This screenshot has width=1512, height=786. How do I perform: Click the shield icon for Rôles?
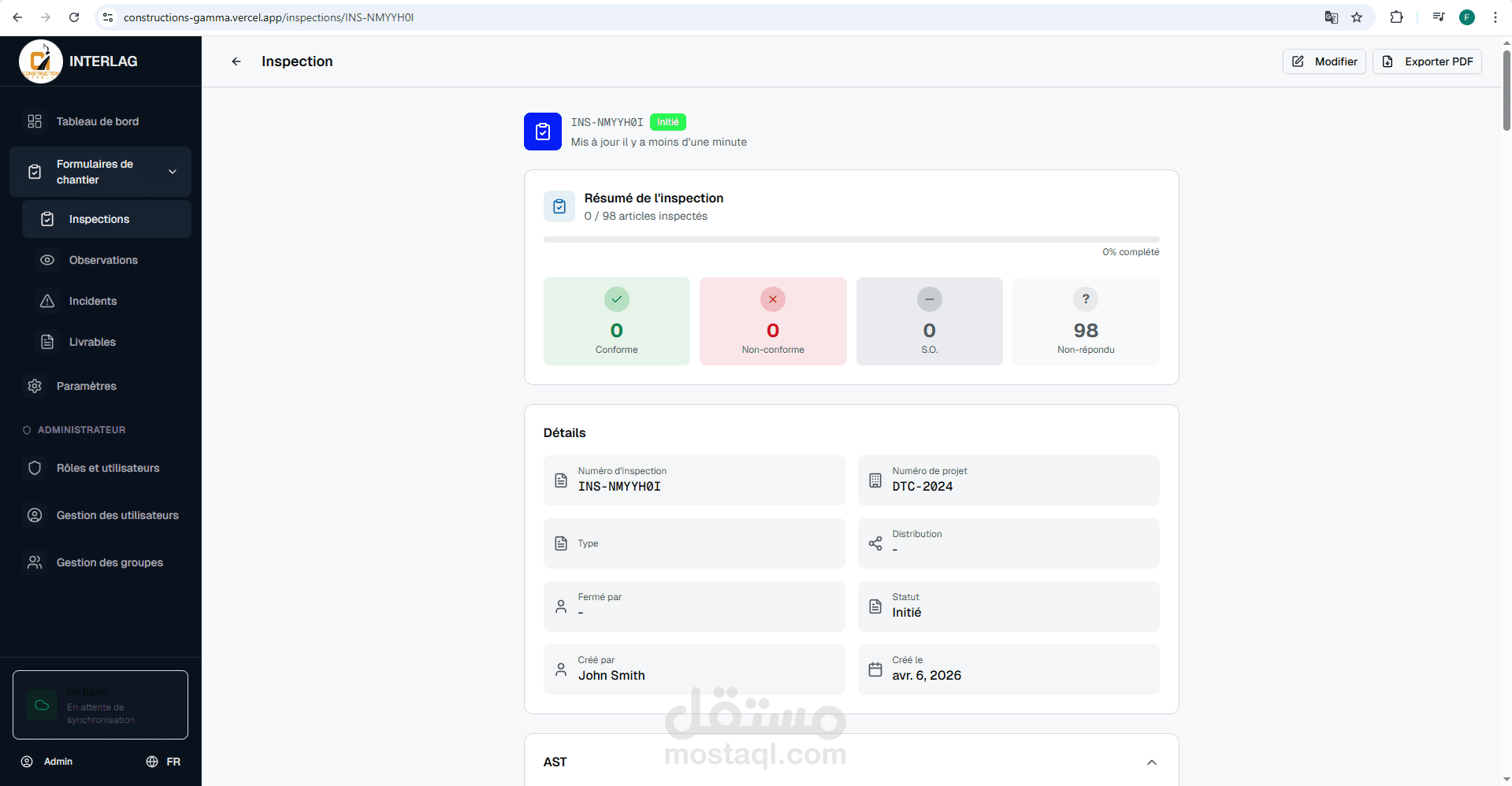[x=35, y=468]
